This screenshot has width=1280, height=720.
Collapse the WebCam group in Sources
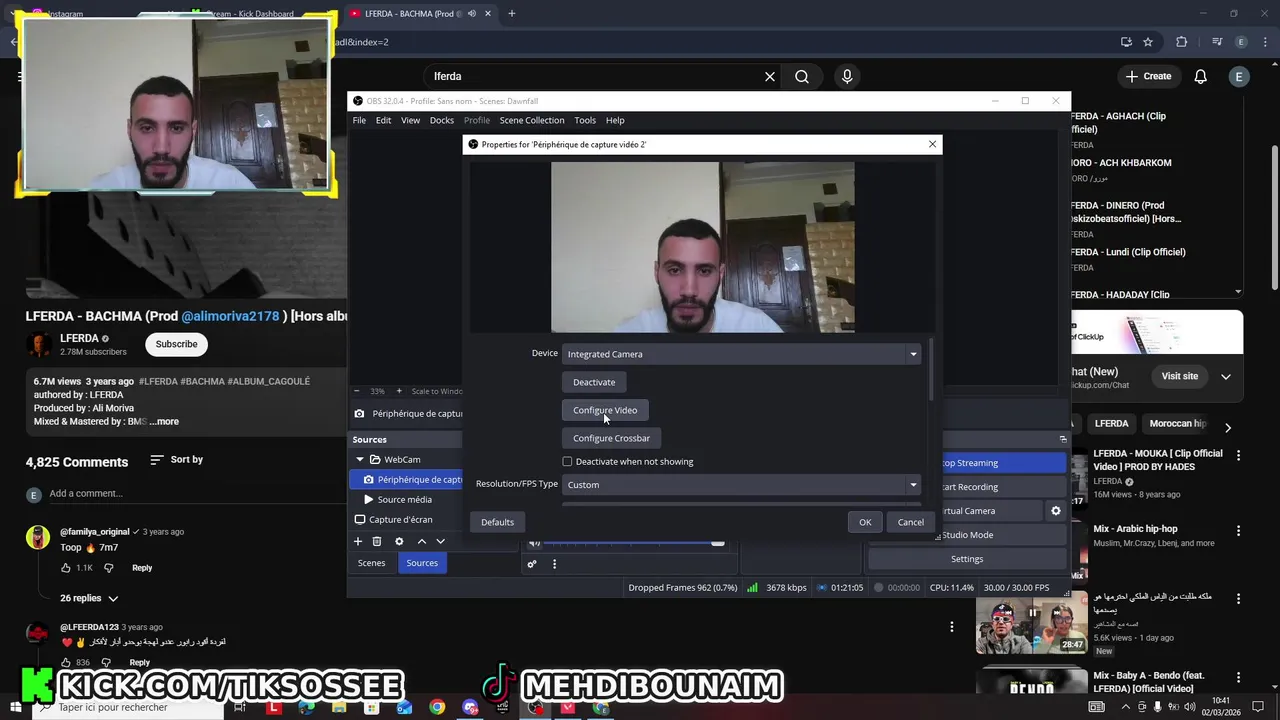point(360,459)
